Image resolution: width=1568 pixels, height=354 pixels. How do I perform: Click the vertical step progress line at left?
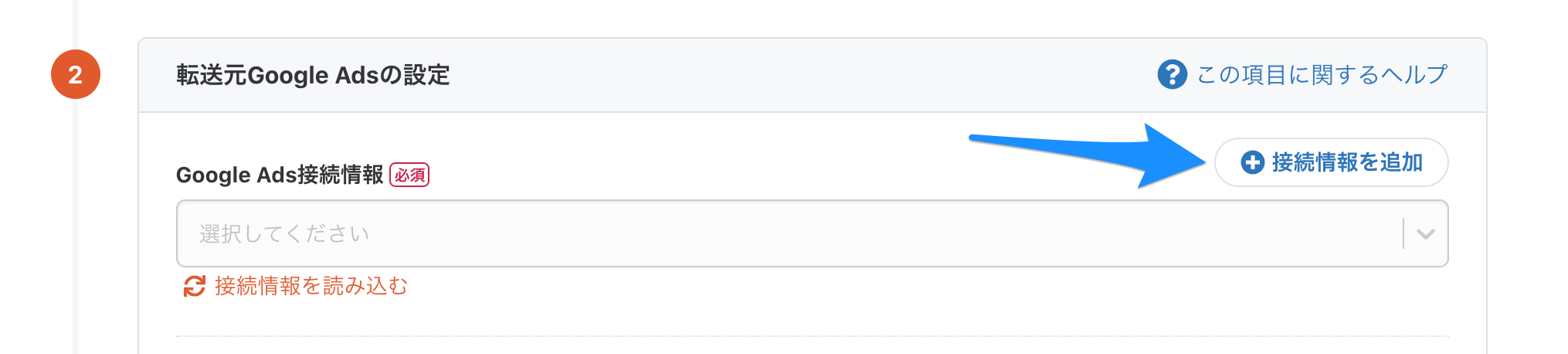pos(76,224)
